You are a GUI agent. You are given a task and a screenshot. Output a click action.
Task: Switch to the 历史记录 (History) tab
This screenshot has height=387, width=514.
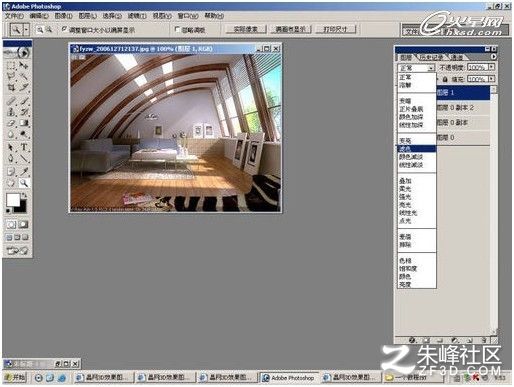[x=431, y=57]
